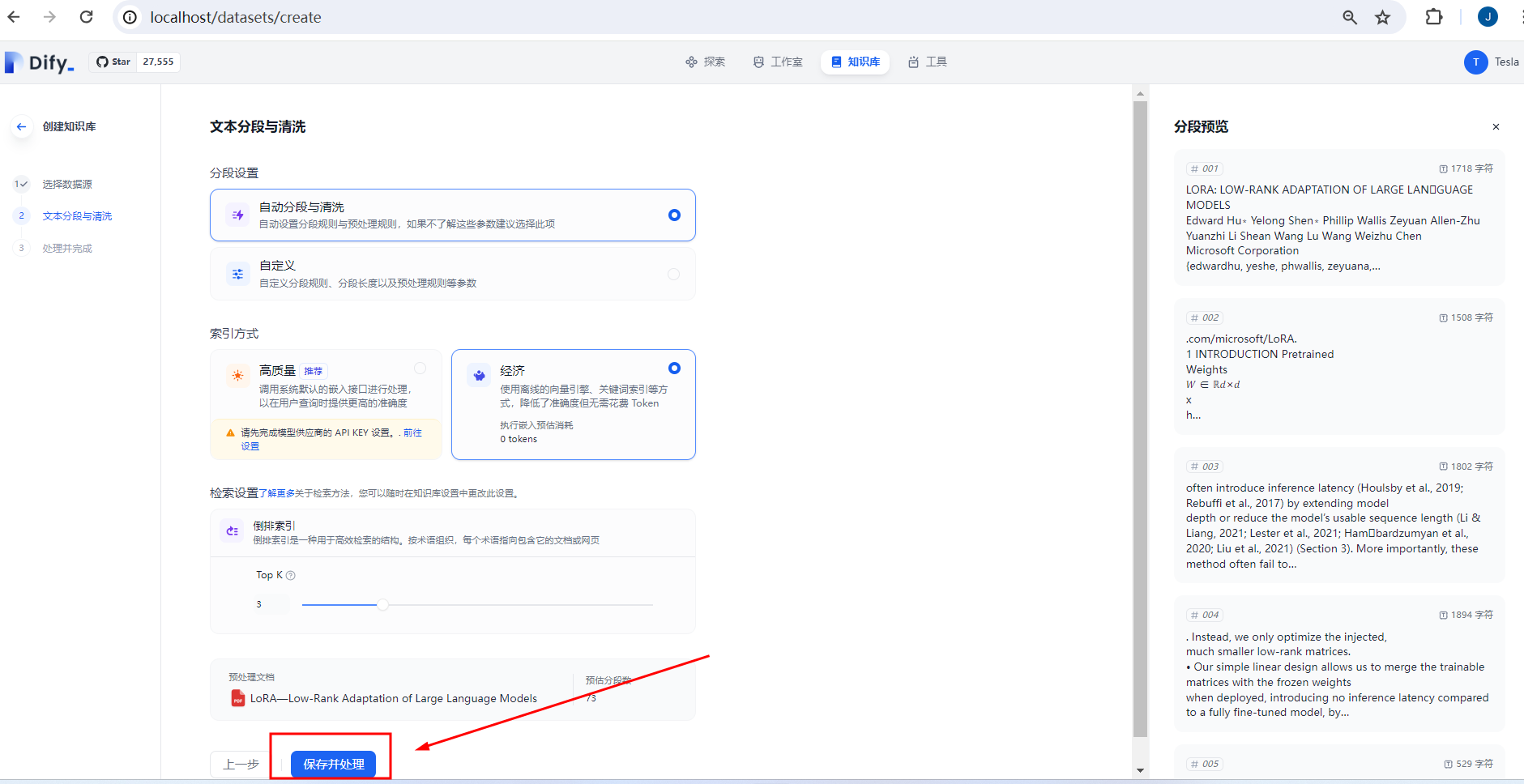The image size is (1524, 784).
Task: Click the 1508 字符 character count
Action: click(x=1466, y=317)
